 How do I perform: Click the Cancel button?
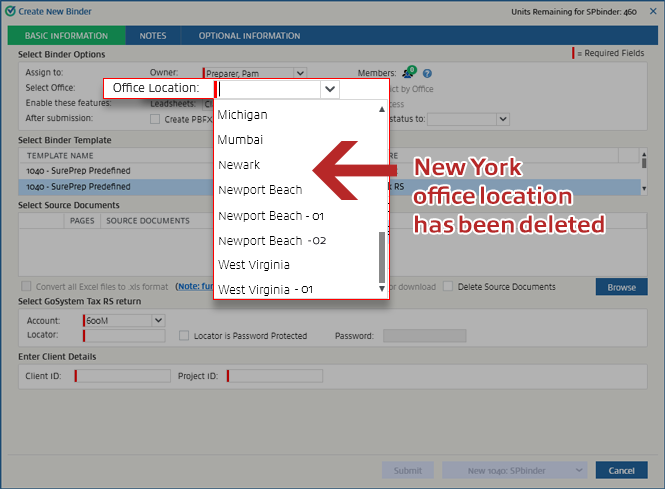(x=621, y=470)
